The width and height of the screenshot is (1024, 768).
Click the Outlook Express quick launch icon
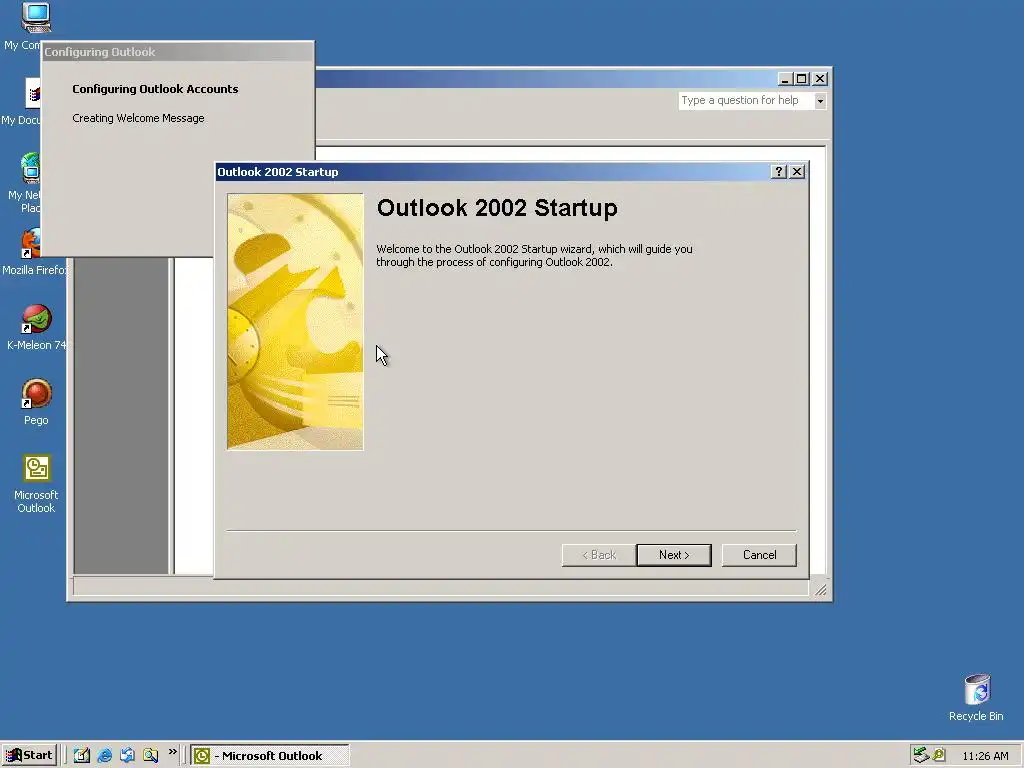127,755
